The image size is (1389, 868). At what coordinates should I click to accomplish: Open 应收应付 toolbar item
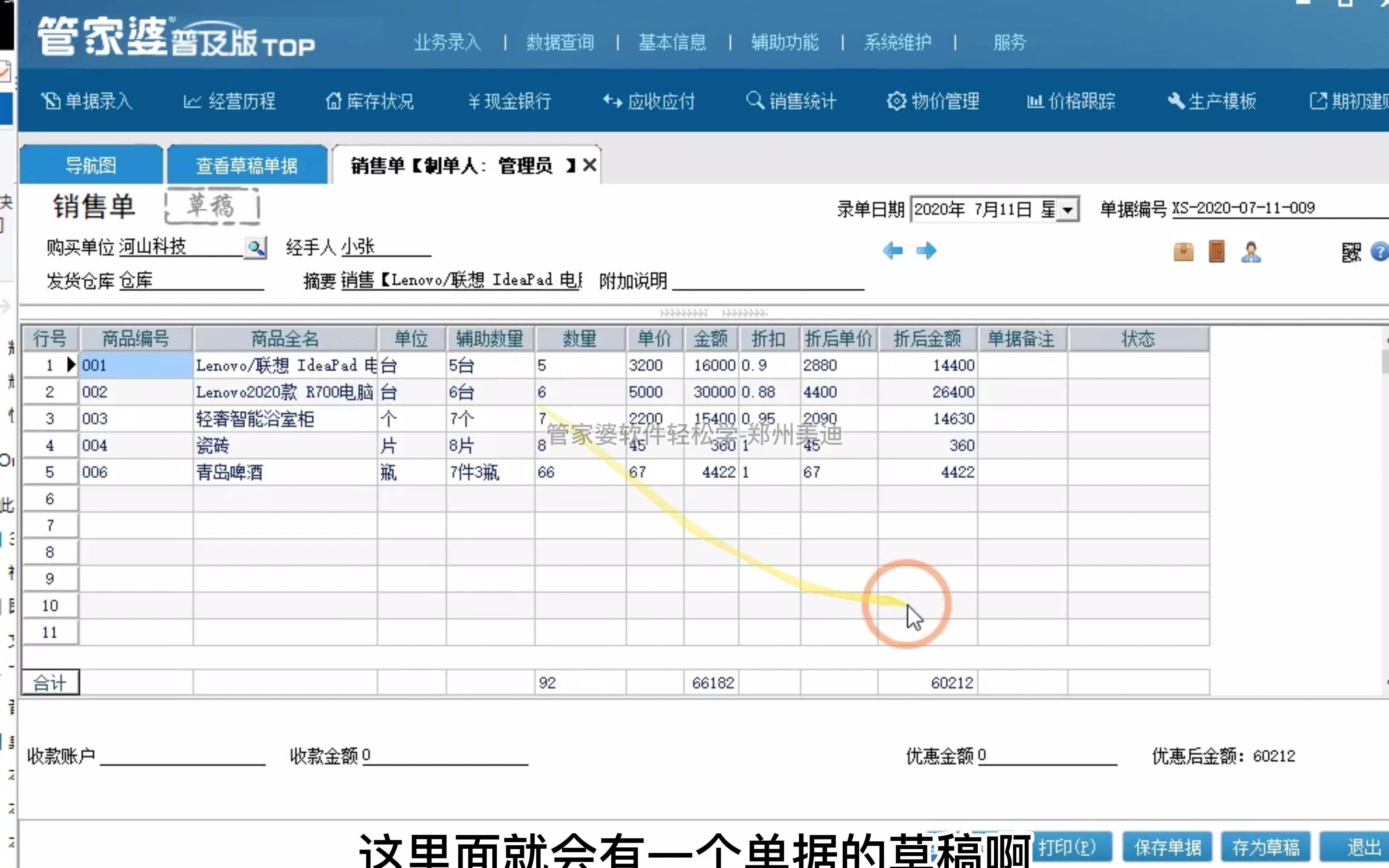(649, 101)
